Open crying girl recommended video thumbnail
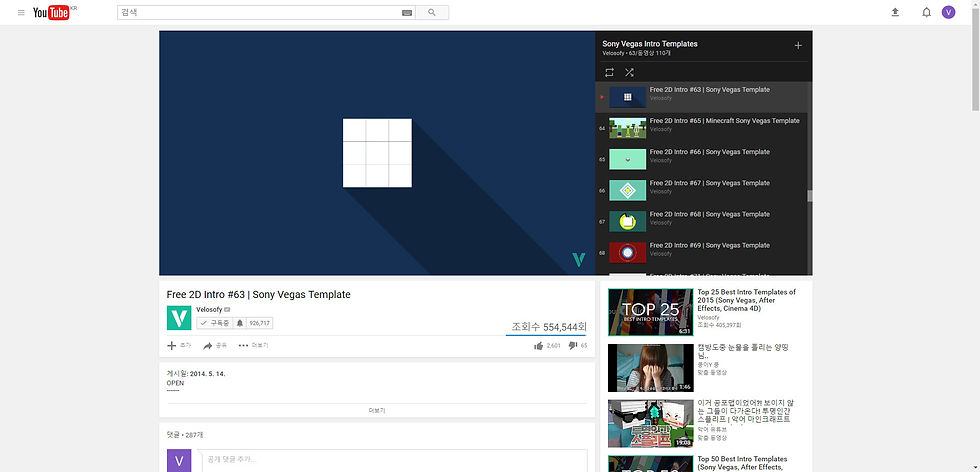980x472 pixels. [651, 368]
